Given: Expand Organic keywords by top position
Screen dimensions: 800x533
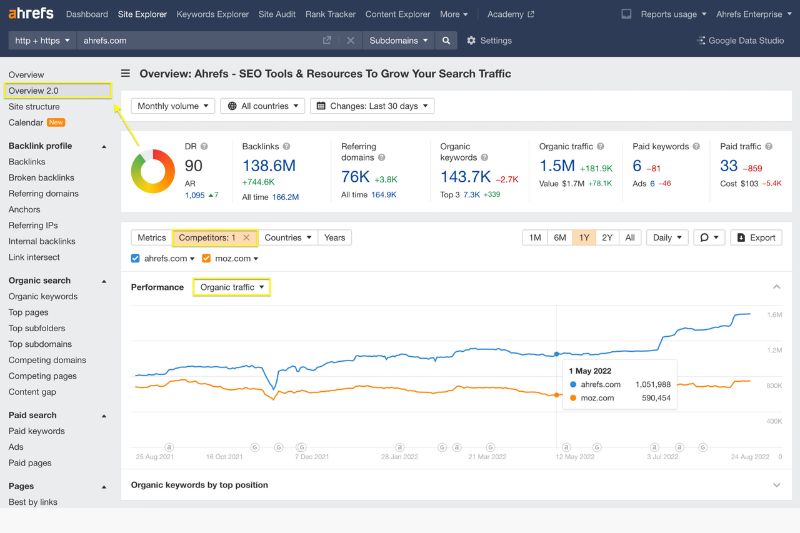Looking at the screenshot, I should (776, 485).
